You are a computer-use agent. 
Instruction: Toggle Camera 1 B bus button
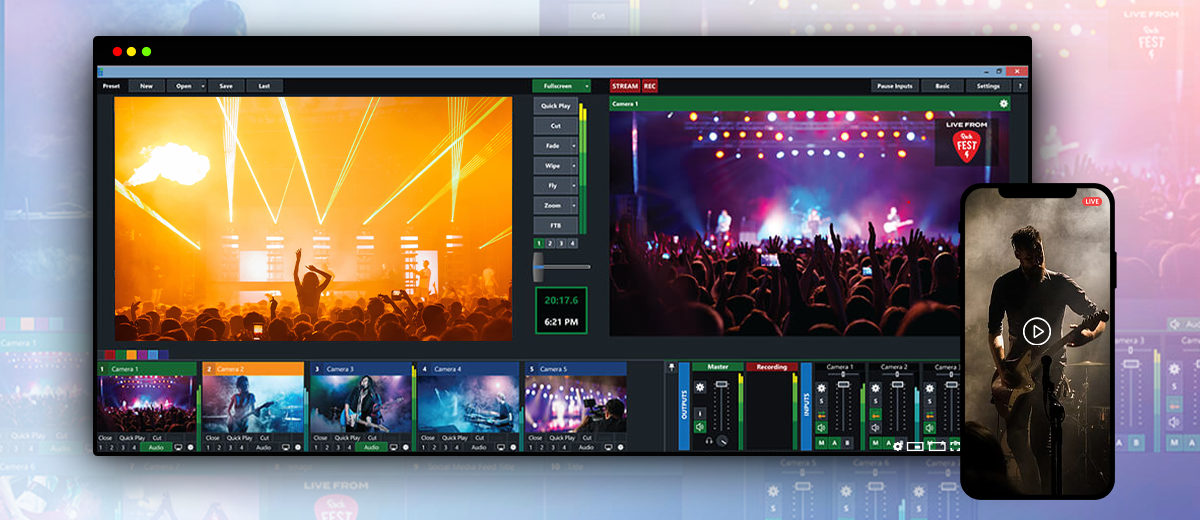coord(848,443)
